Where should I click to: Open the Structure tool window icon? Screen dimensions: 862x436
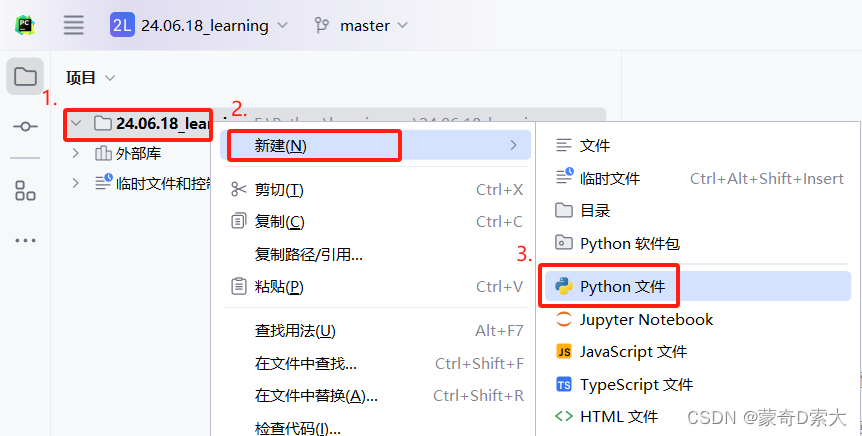(x=25, y=191)
